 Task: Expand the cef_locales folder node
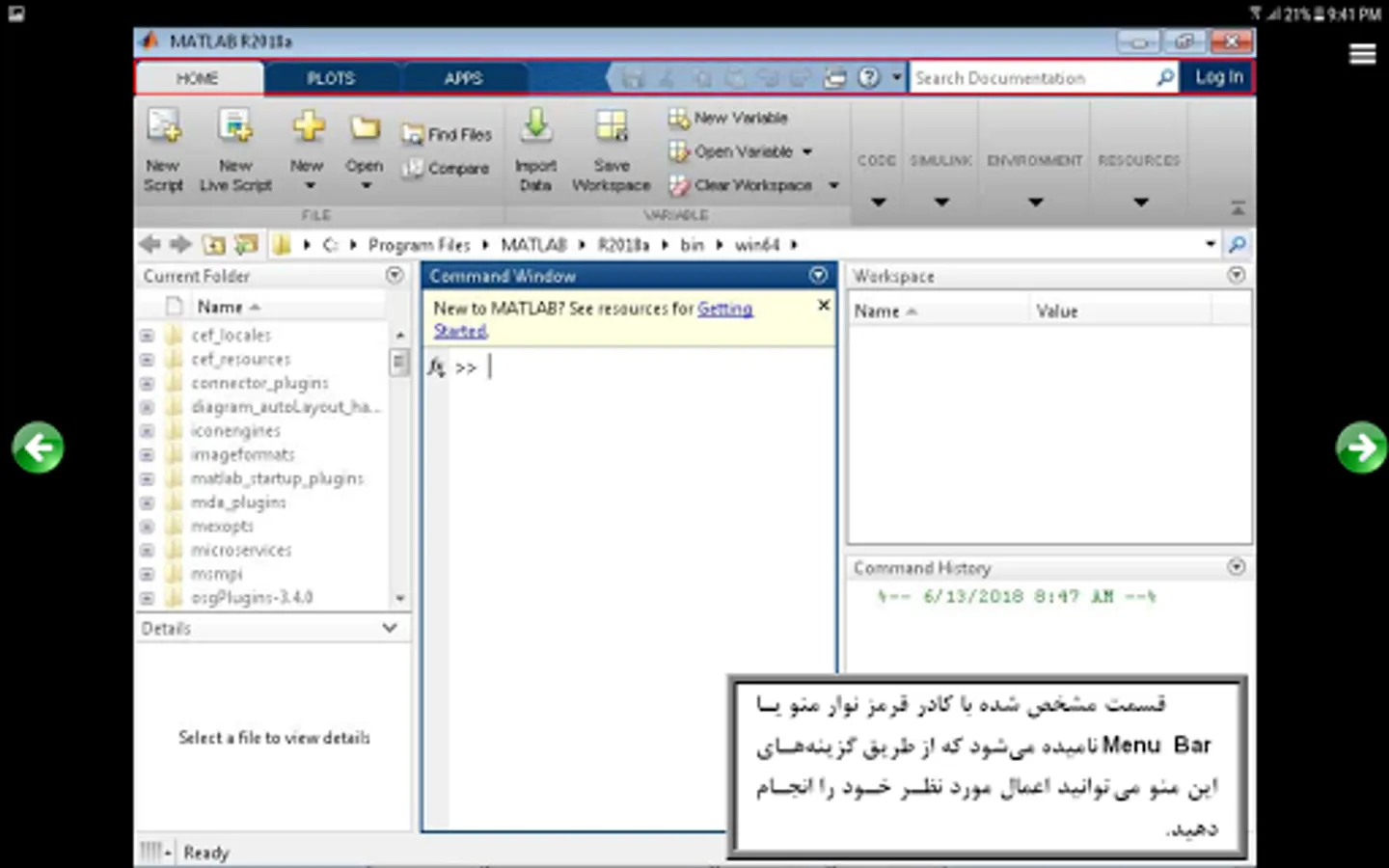(147, 336)
